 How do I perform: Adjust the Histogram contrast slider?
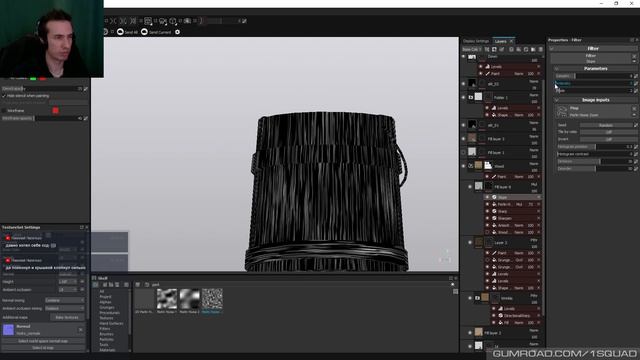coord(595,154)
